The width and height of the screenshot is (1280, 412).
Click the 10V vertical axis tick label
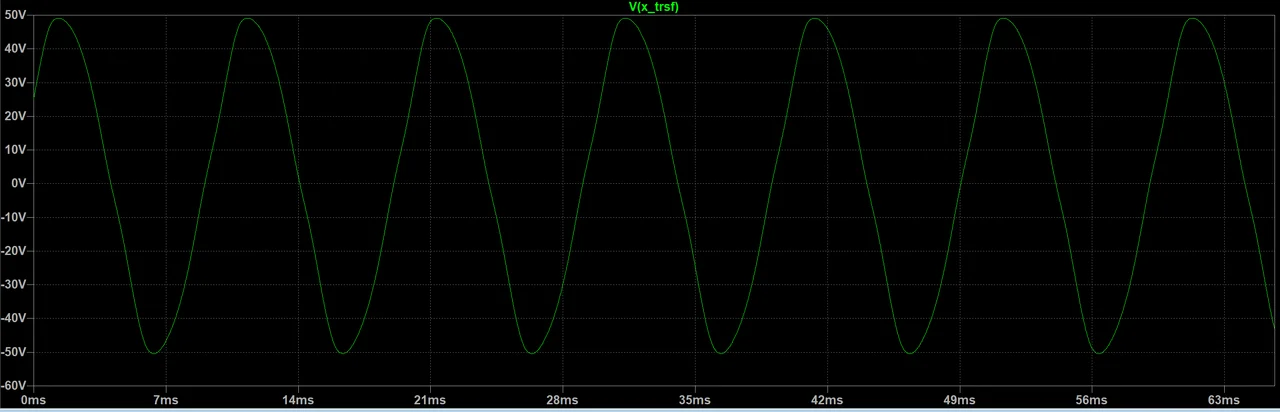tap(15, 150)
